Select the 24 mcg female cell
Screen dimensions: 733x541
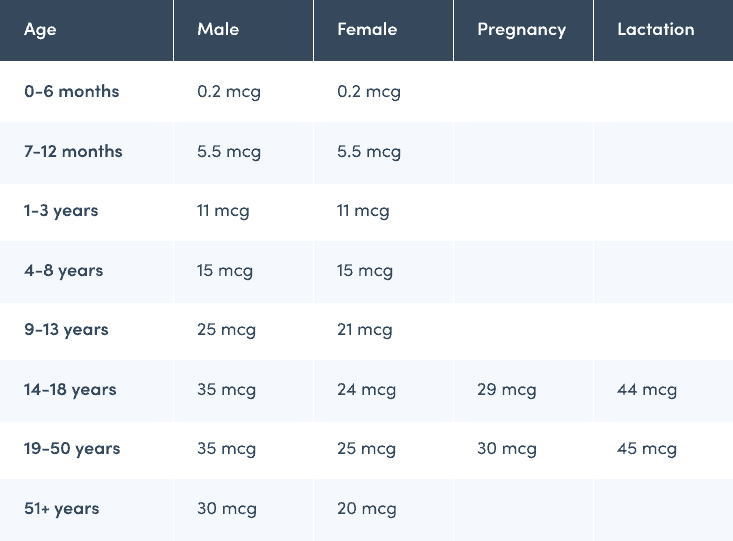(x=366, y=390)
